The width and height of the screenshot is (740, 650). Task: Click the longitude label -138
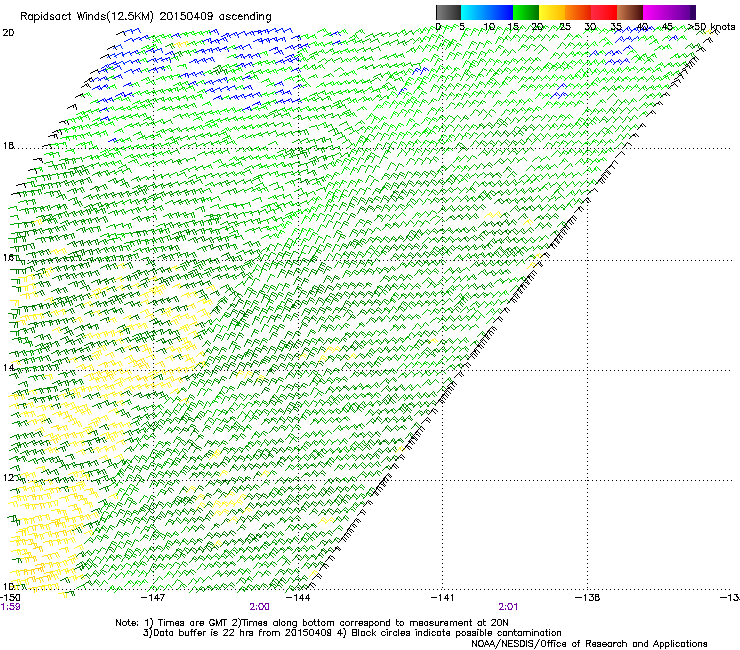coord(588,598)
